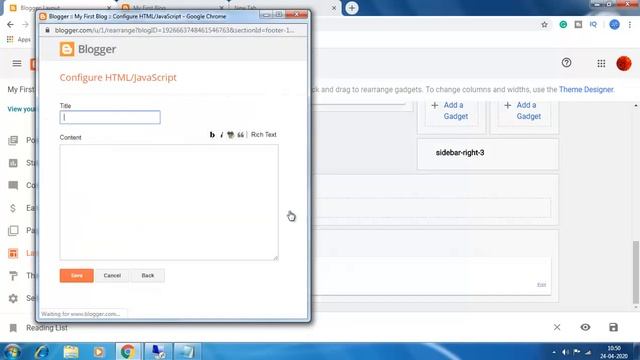Open Internet Explorer from taskbar

[42, 351]
